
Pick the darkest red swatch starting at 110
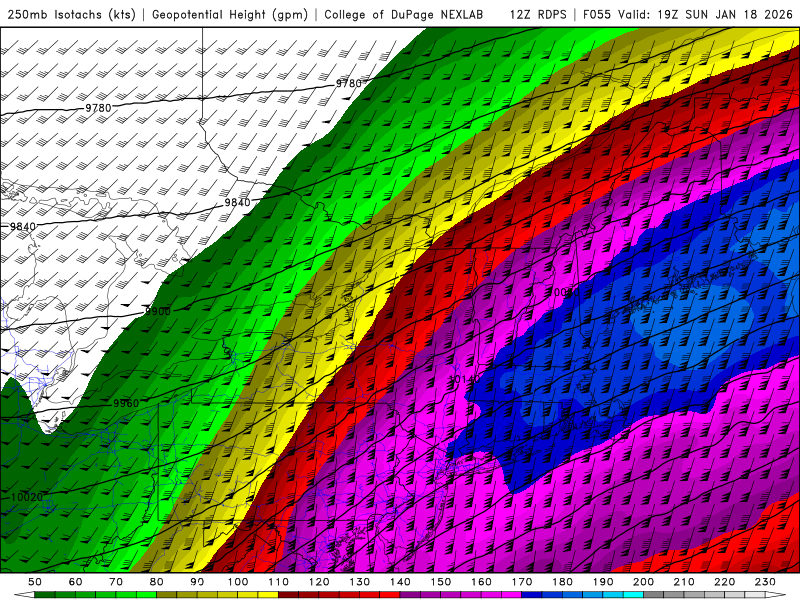288,595
